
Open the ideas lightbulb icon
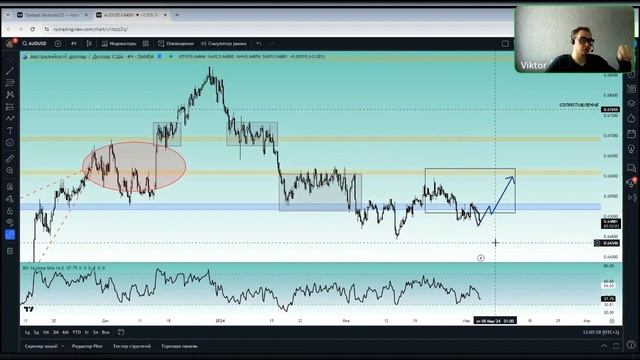pyautogui.click(x=631, y=149)
